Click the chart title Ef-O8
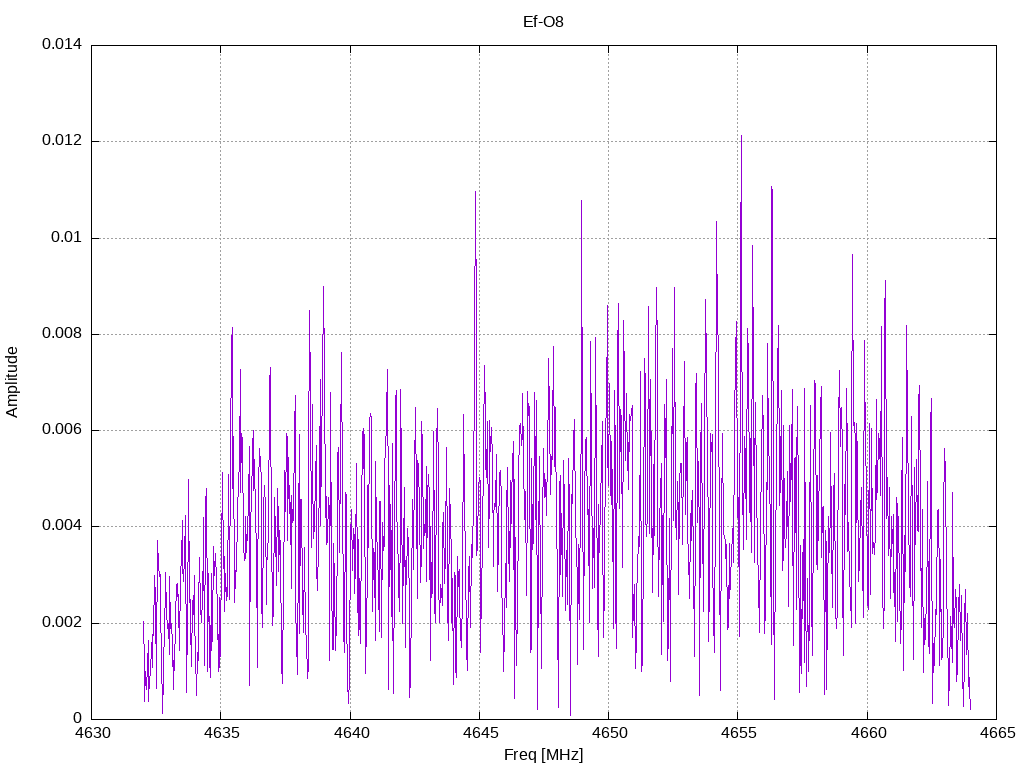The height and width of the screenshot is (768, 1024). pyautogui.click(x=543, y=22)
